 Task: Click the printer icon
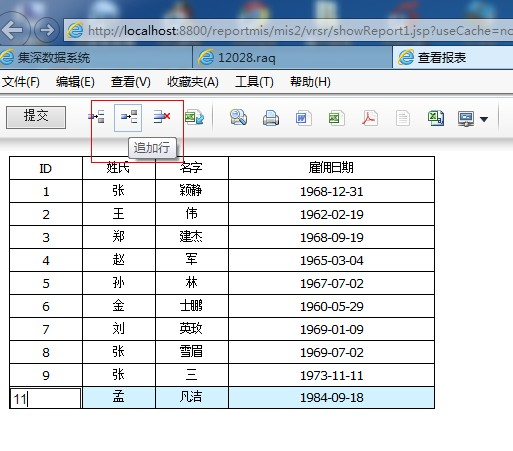271,118
